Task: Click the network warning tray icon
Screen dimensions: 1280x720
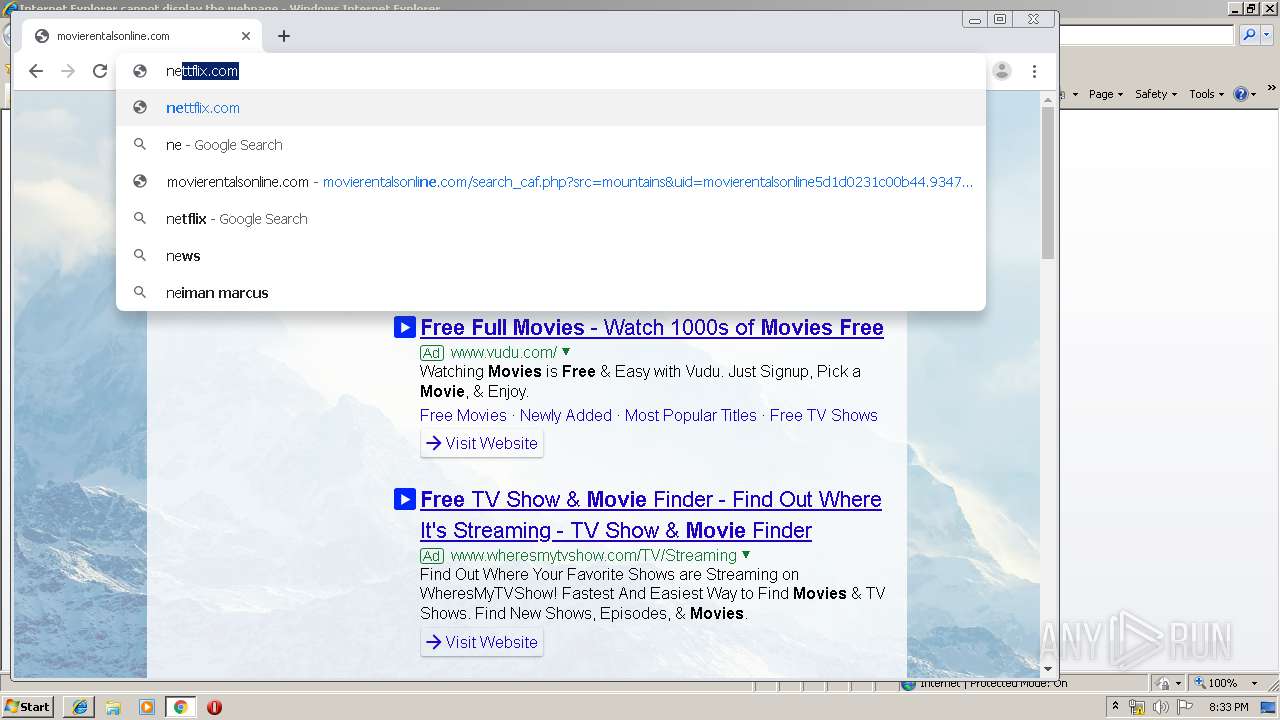Action: (1137, 707)
